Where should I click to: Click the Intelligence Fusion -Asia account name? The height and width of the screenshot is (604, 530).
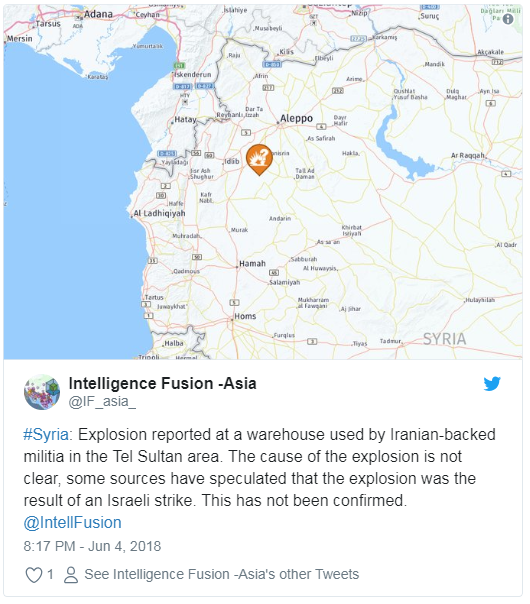click(162, 383)
